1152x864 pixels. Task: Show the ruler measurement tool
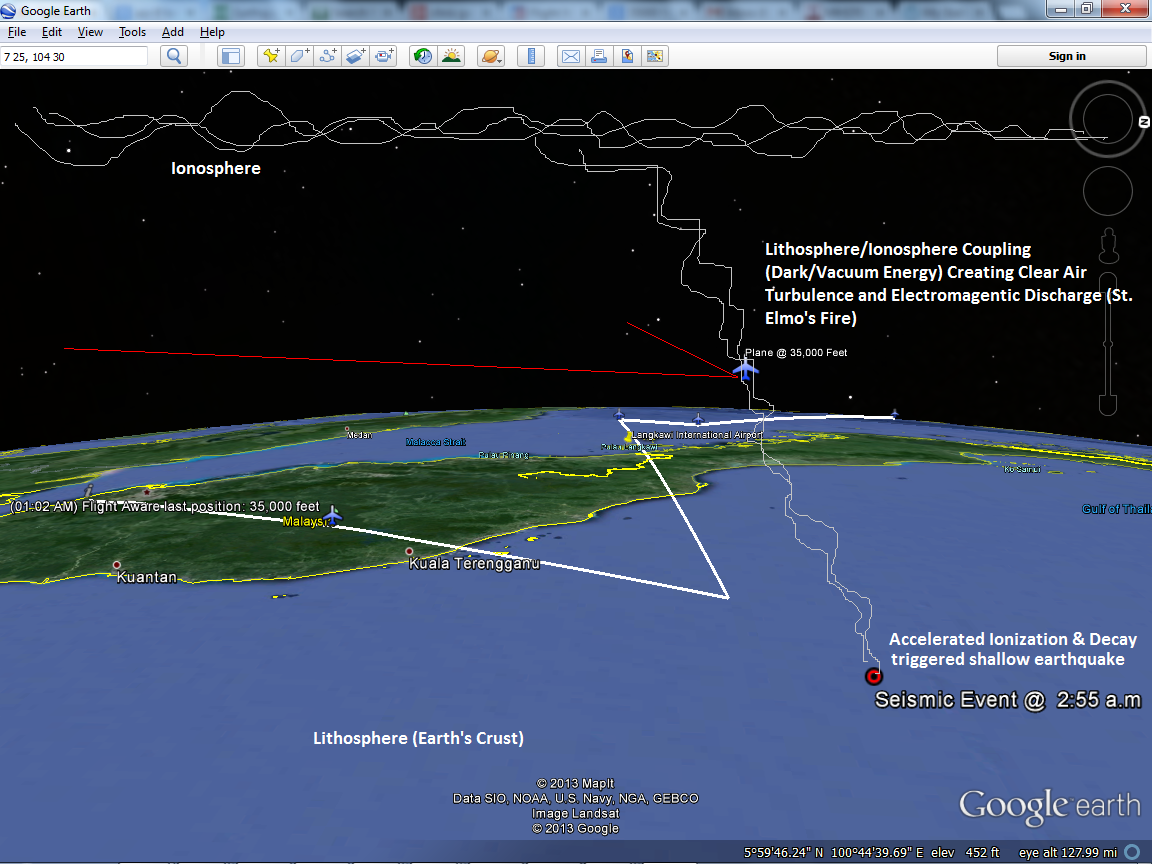point(531,56)
